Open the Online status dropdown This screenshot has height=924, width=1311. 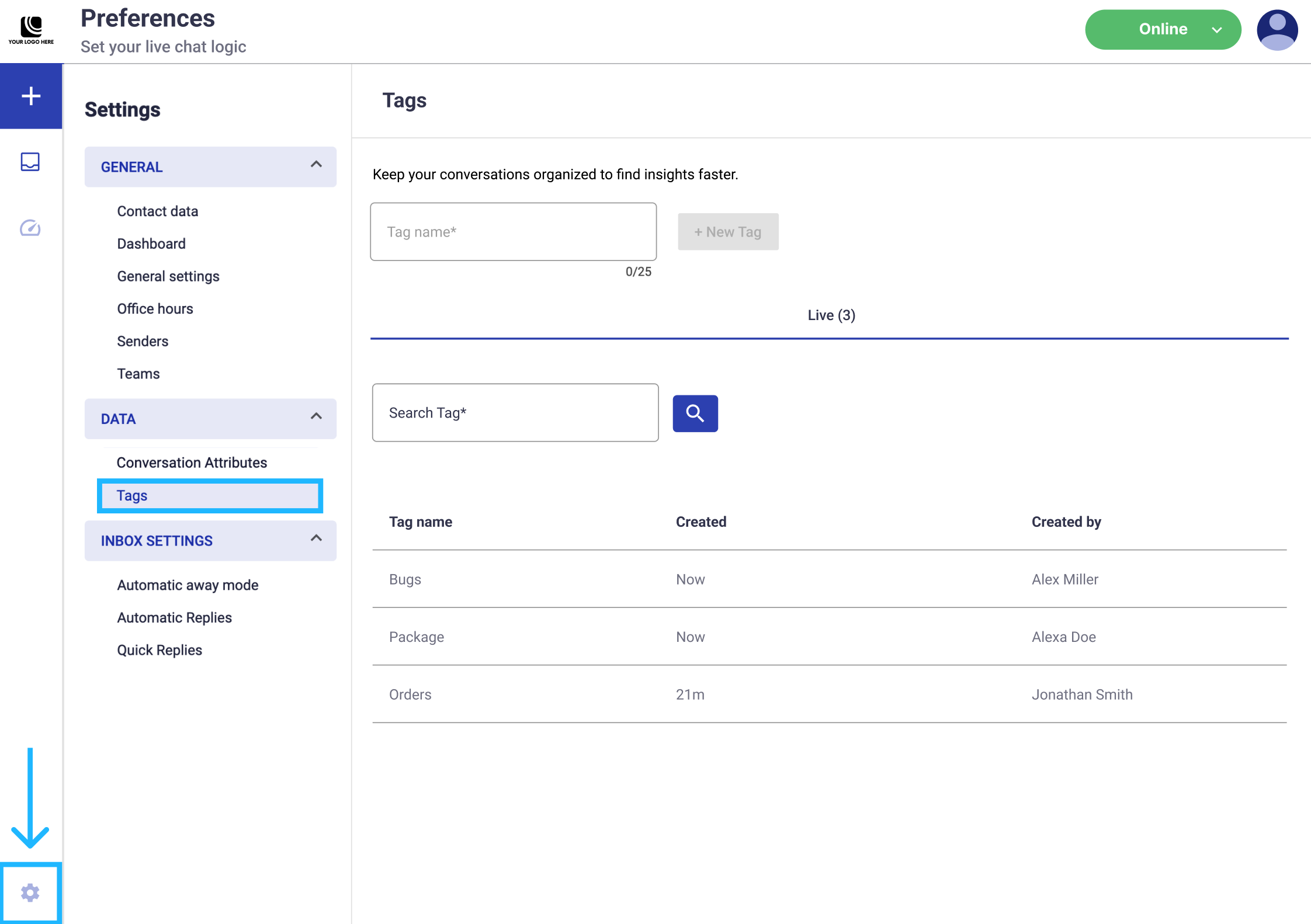point(1163,30)
